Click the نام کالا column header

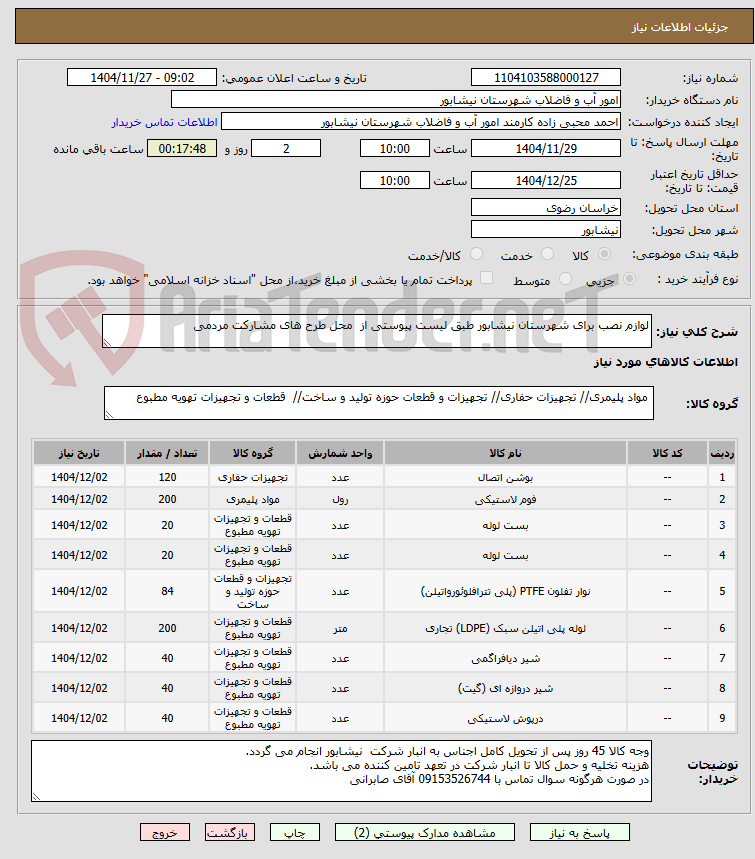pyautogui.click(x=505, y=453)
